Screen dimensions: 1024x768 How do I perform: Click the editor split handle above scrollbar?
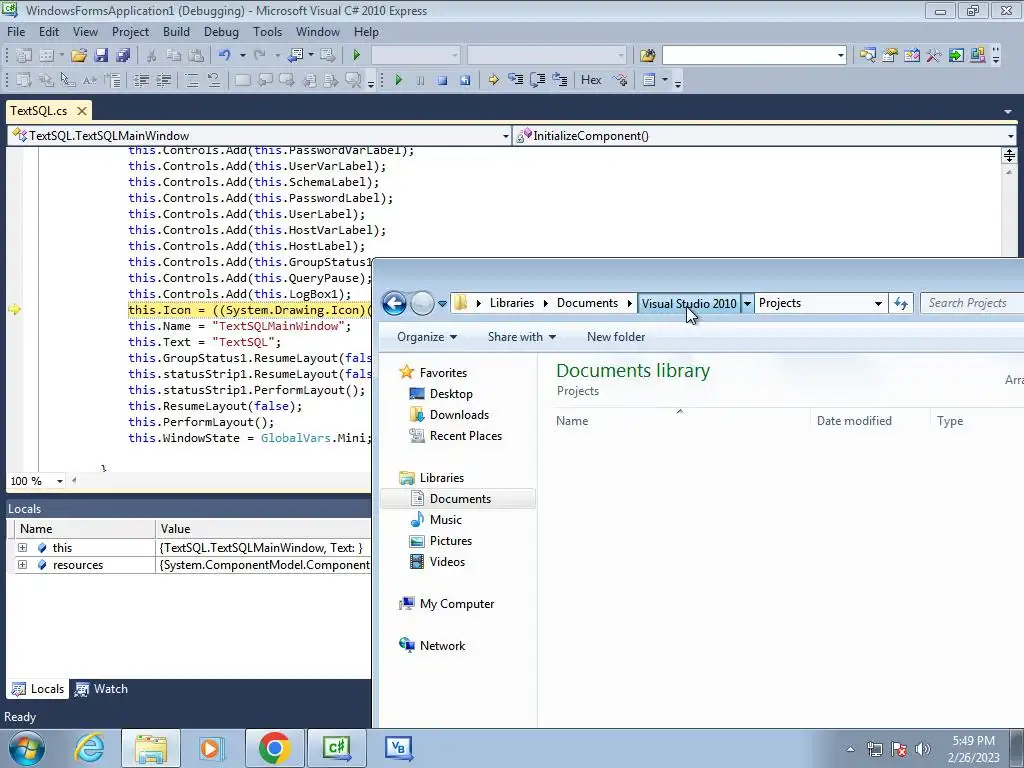point(1009,155)
